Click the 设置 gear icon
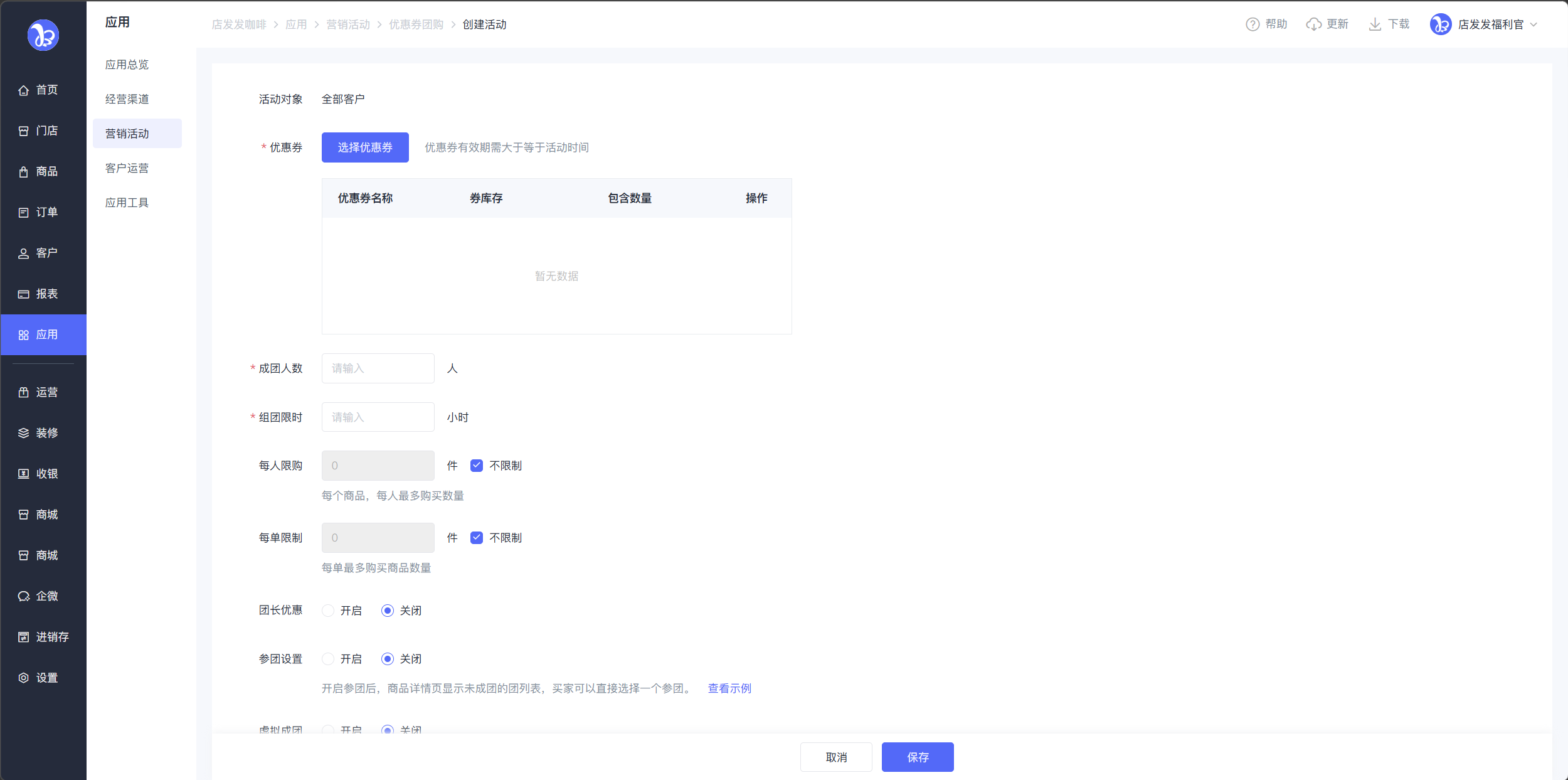 tap(23, 678)
